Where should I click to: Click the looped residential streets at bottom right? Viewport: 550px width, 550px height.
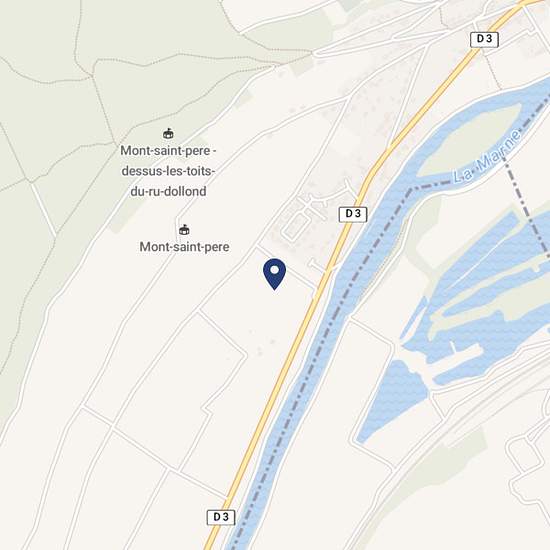[x=526, y=467]
